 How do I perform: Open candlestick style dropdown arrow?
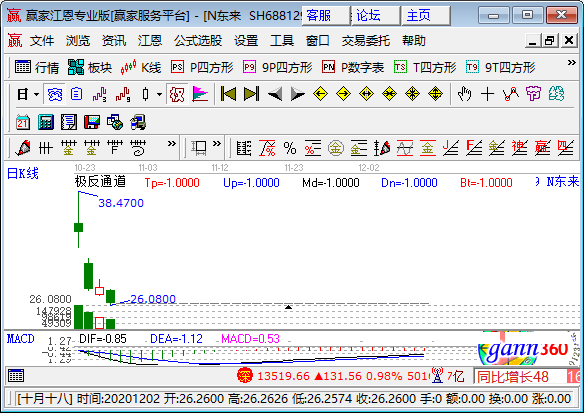point(159,95)
